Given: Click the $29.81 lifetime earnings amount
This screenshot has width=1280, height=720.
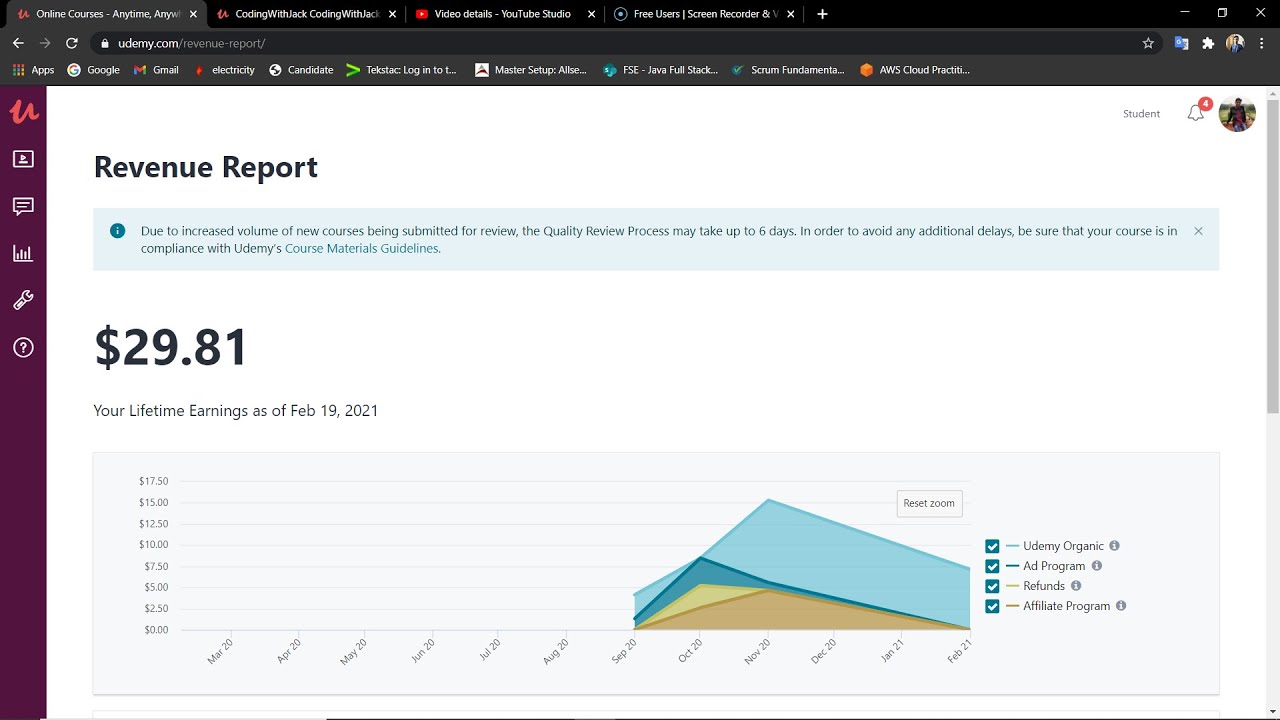Looking at the screenshot, I should coord(171,347).
